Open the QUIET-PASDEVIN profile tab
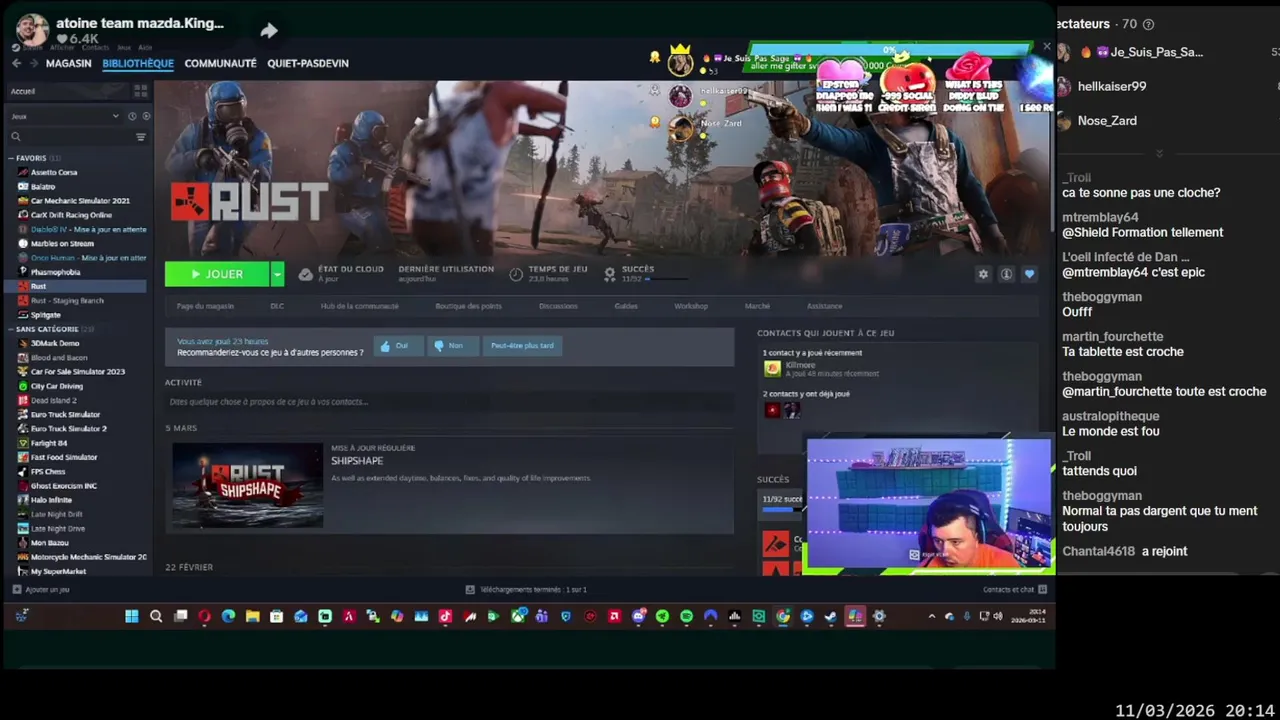The width and height of the screenshot is (1280, 720). click(308, 63)
